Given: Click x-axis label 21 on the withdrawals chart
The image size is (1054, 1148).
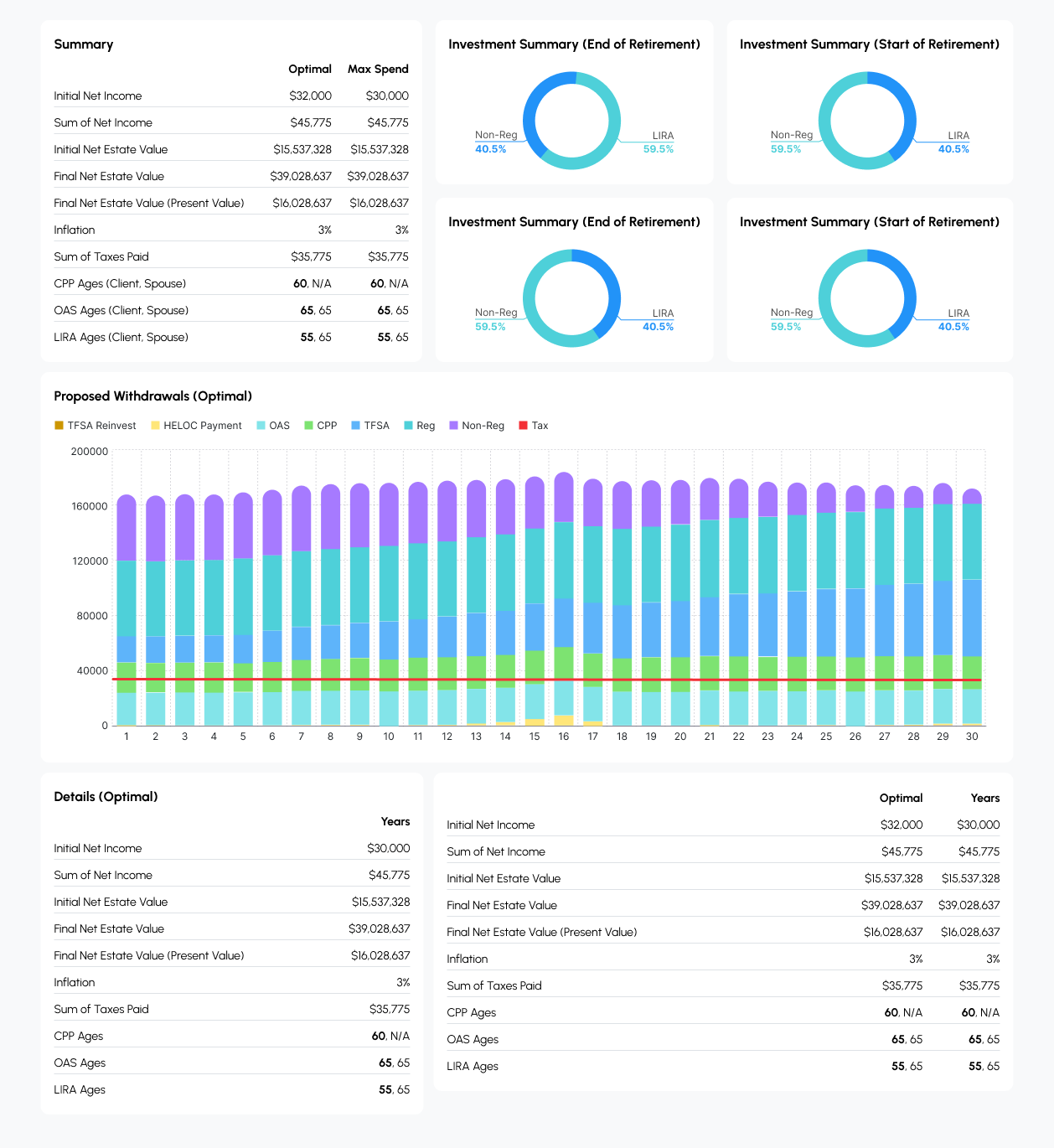Looking at the screenshot, I should point(710,737).
